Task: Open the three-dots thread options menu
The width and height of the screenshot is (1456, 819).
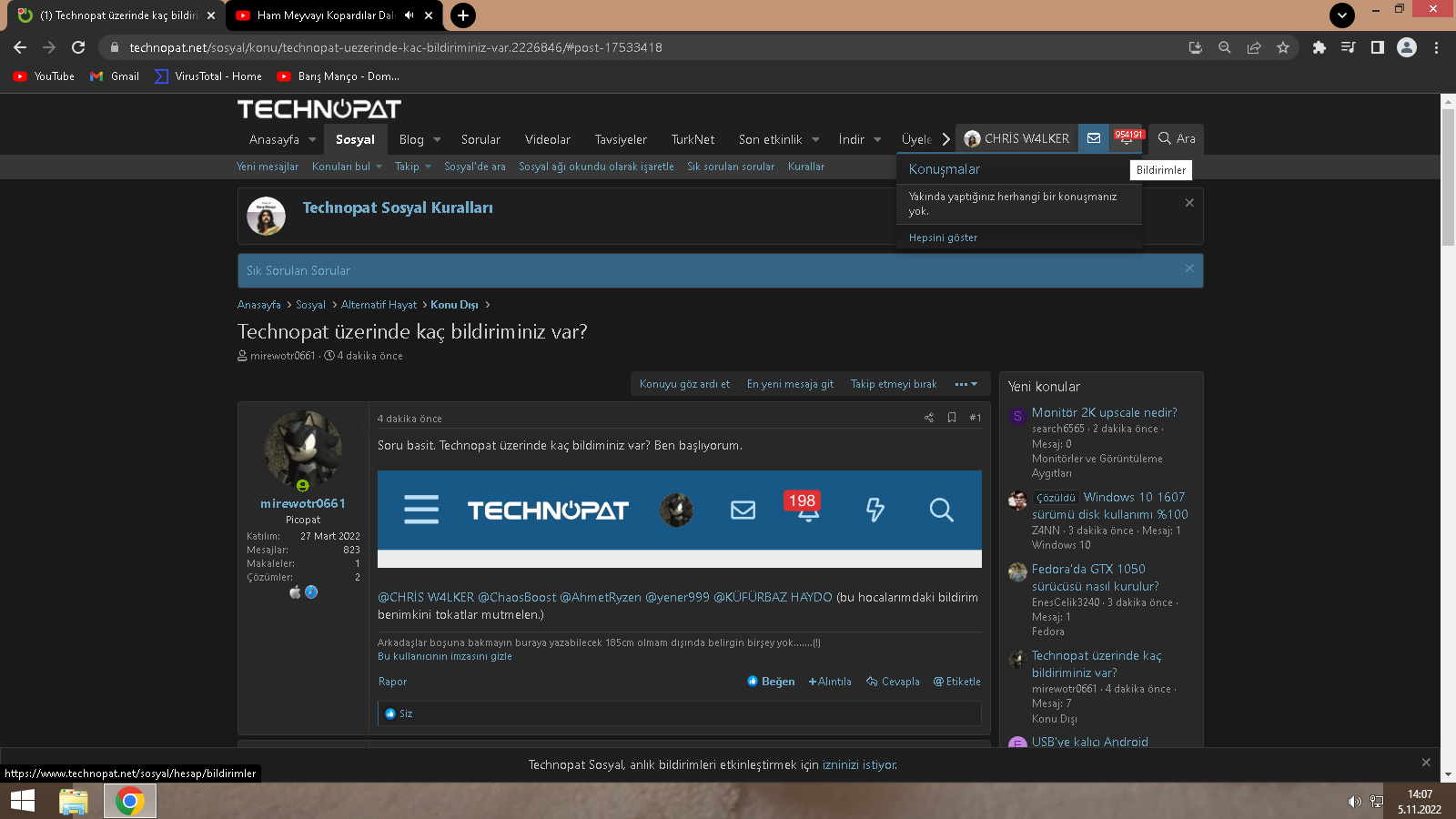Action: click(966, 384)
